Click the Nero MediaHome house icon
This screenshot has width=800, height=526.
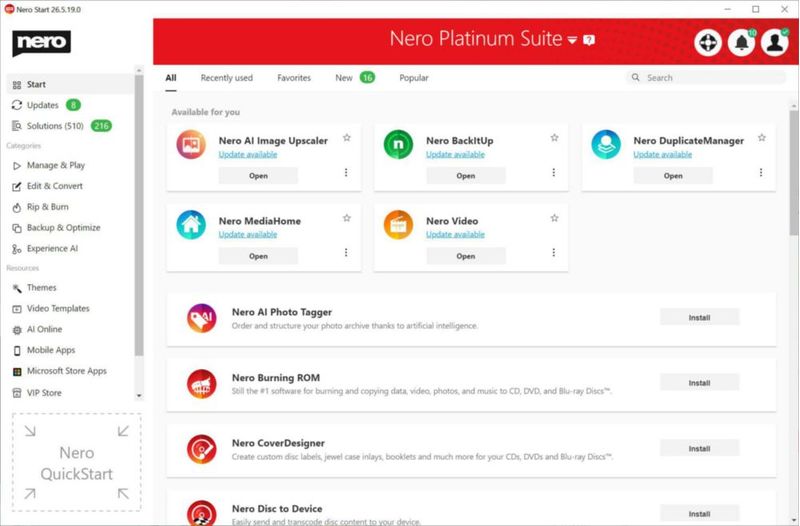[x=191, y=224]
